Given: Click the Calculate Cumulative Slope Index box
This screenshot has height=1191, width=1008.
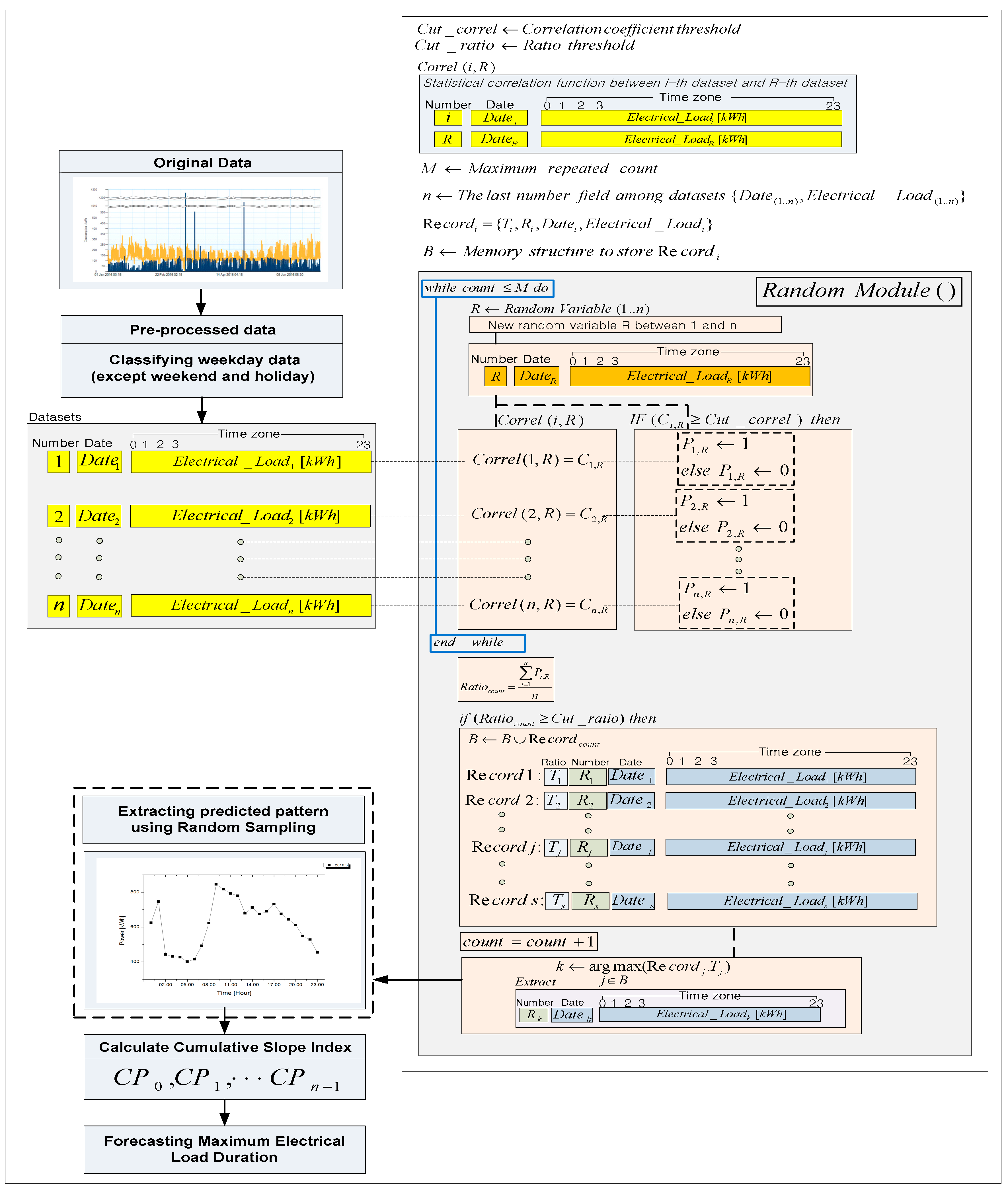Looking at the screenshot, I should click(x=225, y=1066).
